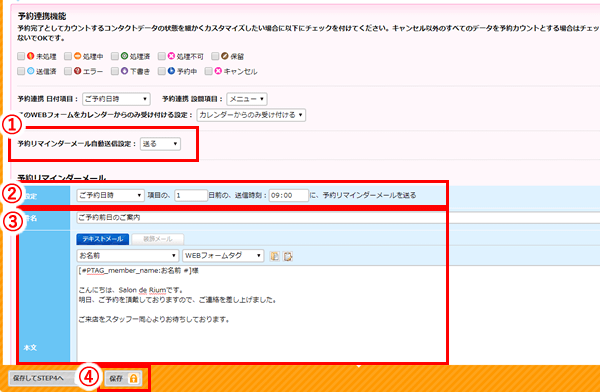Click the light-blue 送信済 status icon
This screenshot has width=600, height=392.
[31, 71]
